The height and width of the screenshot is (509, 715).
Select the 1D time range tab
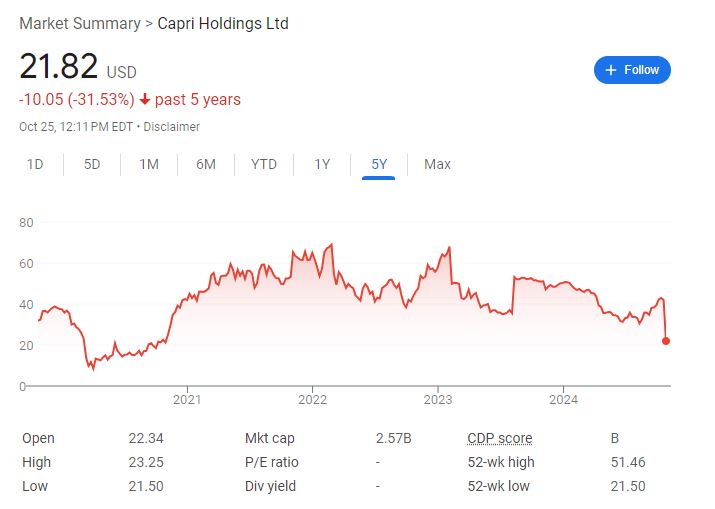click(x=35, y=164)
